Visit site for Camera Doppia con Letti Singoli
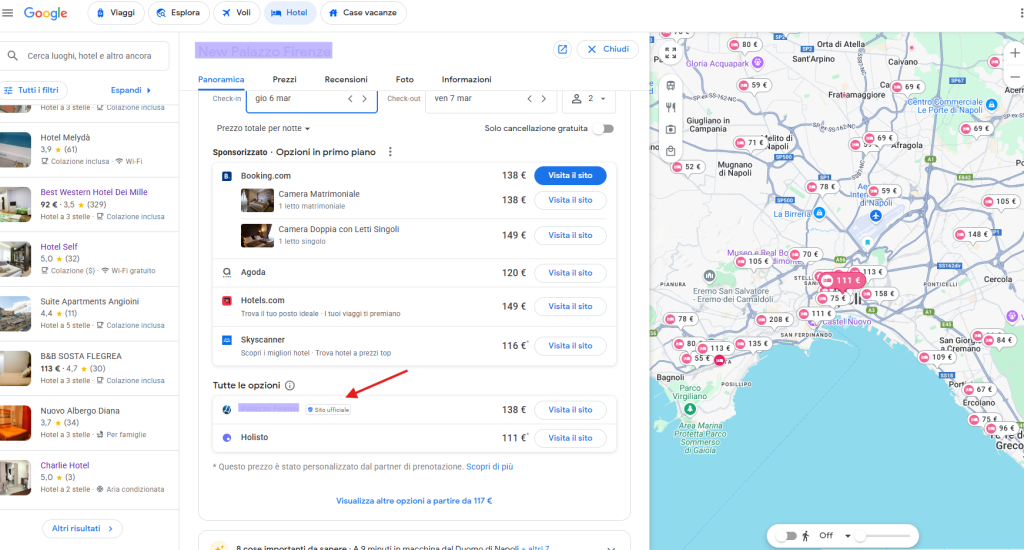Screen dimensions: 1024x550 point(570,235)
